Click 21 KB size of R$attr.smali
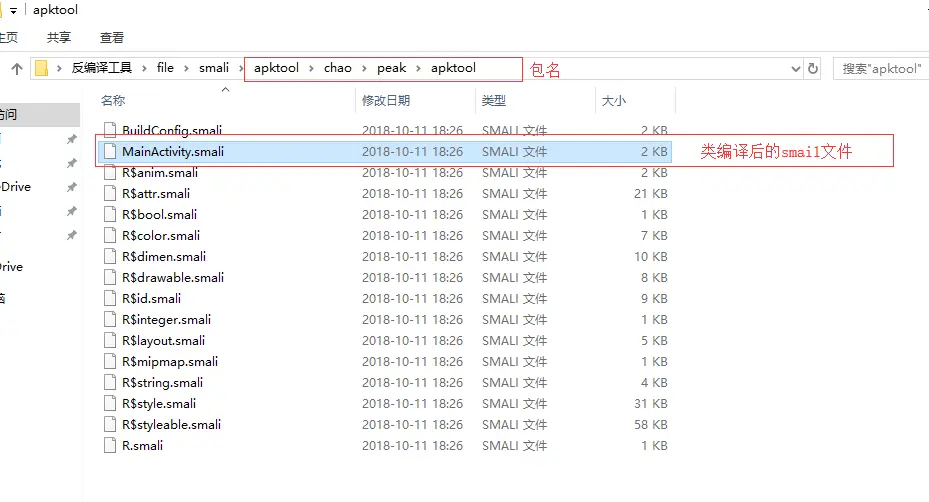This screenshot has width=929, height=502. [x=651, y=194]
